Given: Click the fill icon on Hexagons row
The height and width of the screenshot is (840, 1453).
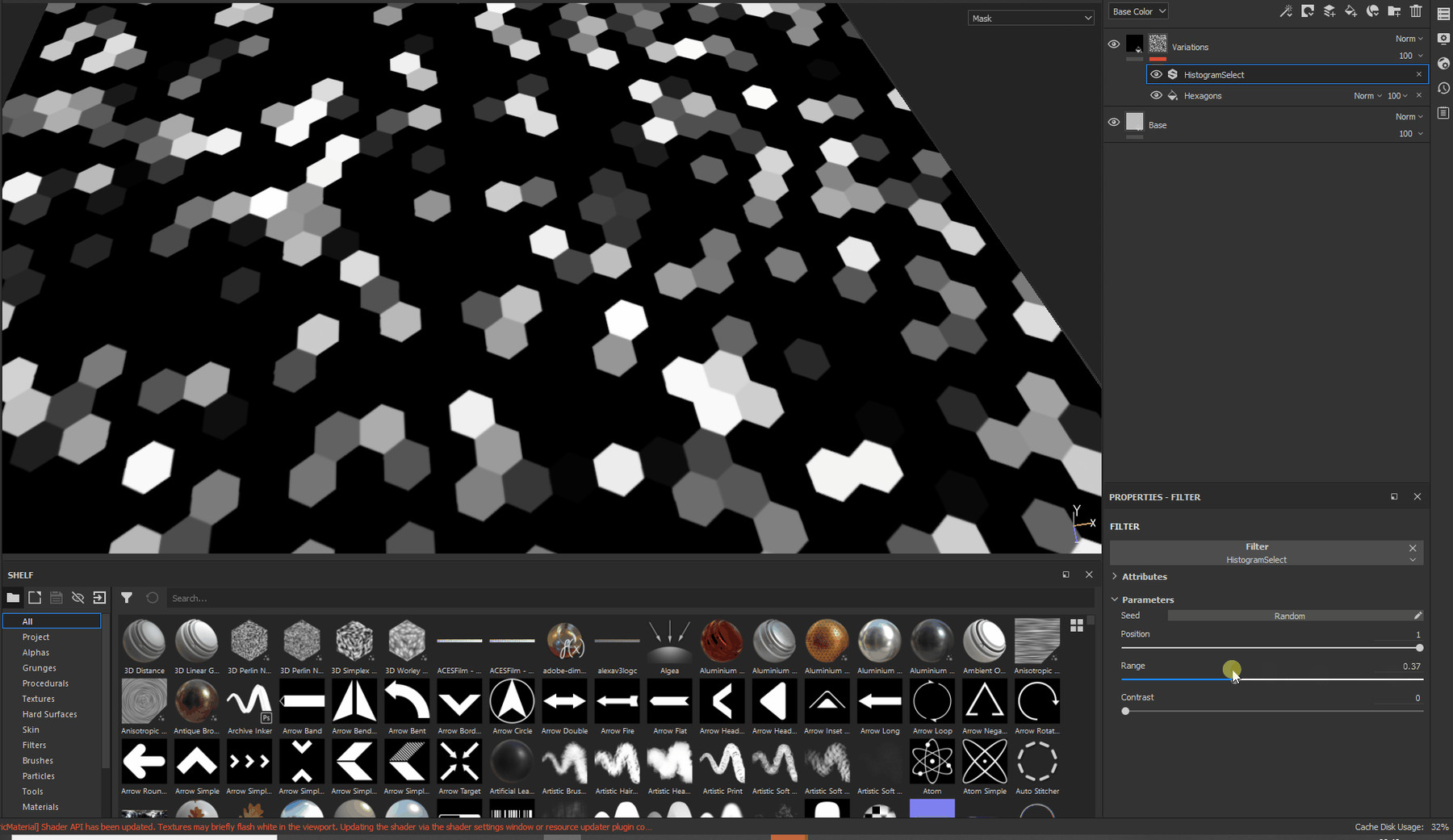Looking at the screenshot, I should (x=1173, y=95).
